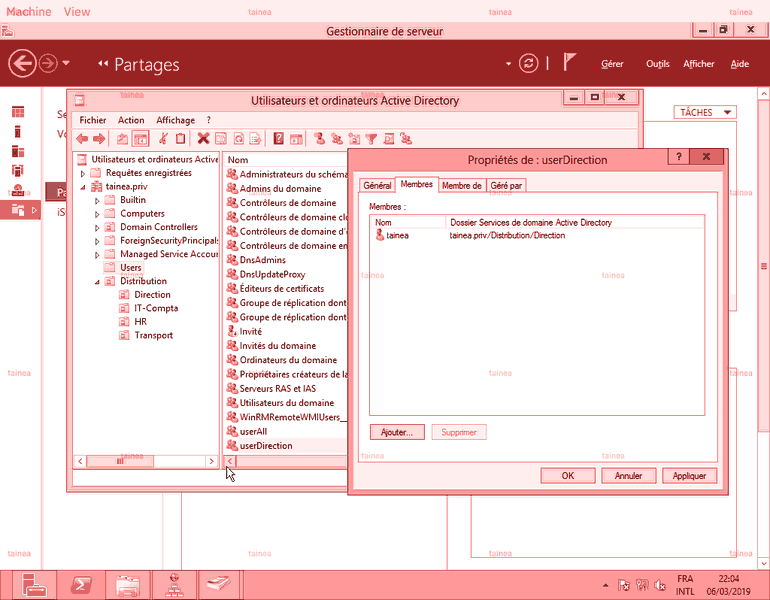Click Server Manager refresh circle icon
Screen dimensions: 770x600
[529, 63]
